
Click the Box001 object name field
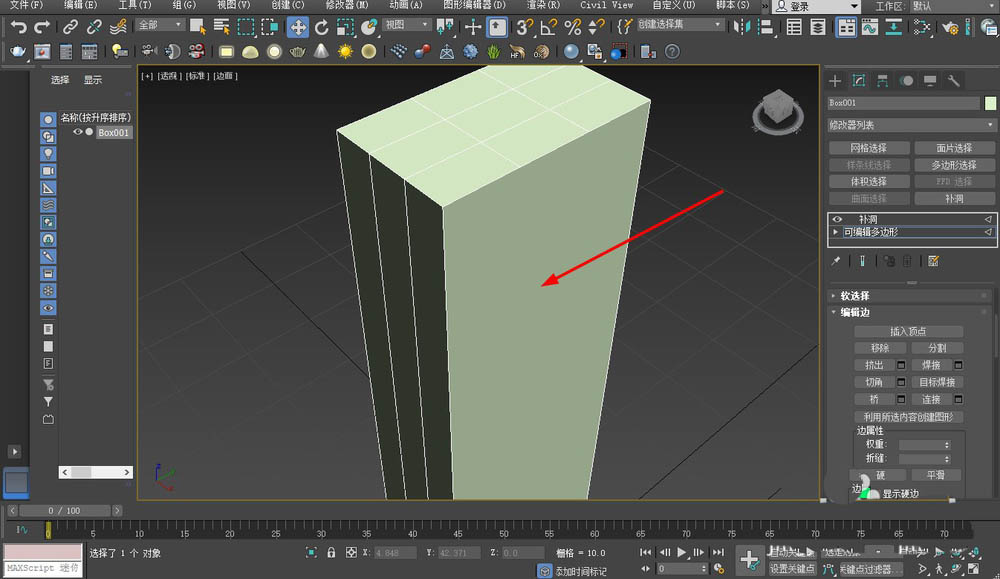tap(903, 103)
